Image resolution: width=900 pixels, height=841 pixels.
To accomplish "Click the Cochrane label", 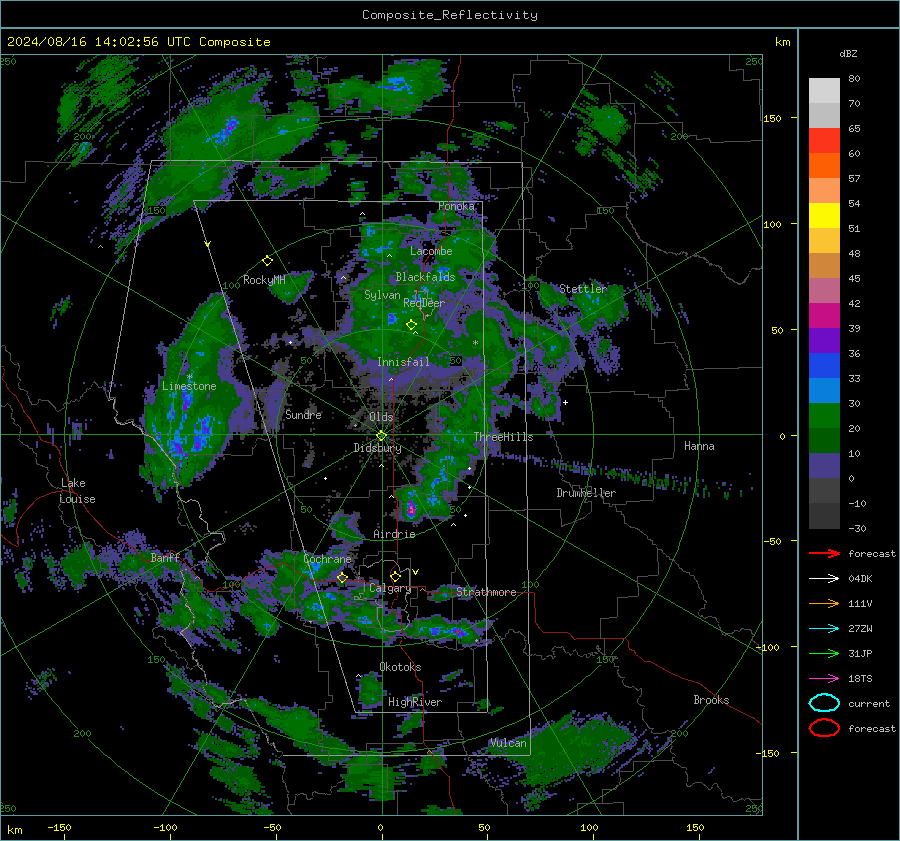I will pyautogui.click(x=327, y=559).
